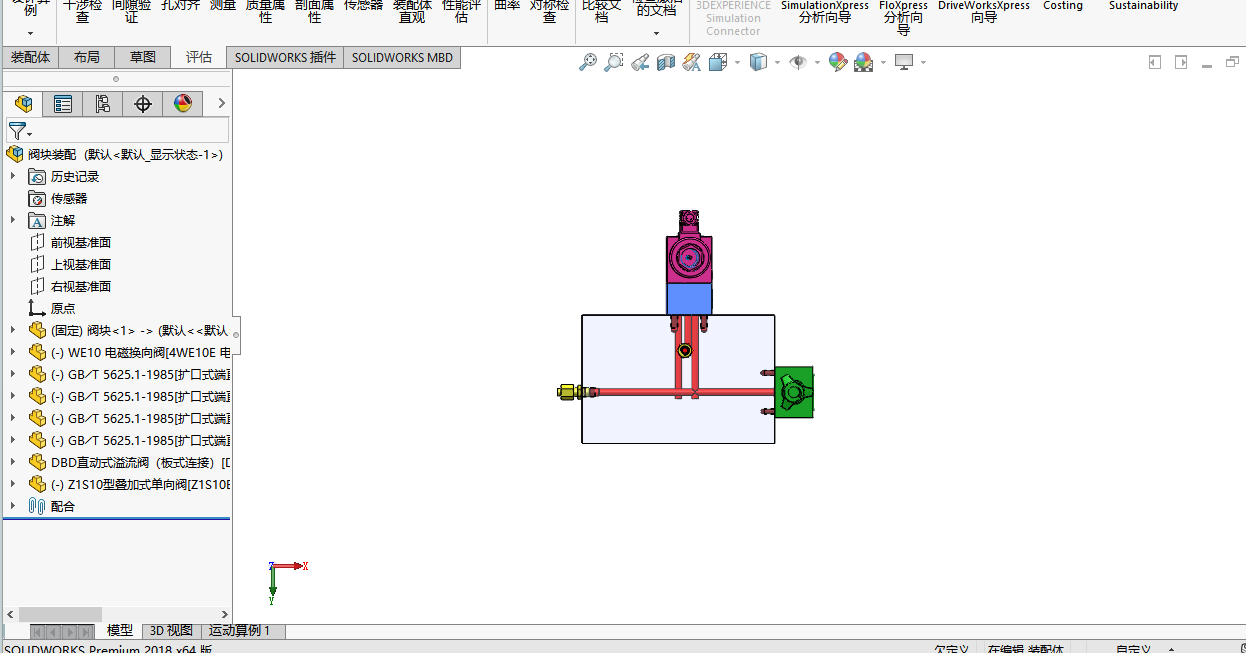Click FloXpress 分析向导 button
The image size is (1246, 653).
904,16
